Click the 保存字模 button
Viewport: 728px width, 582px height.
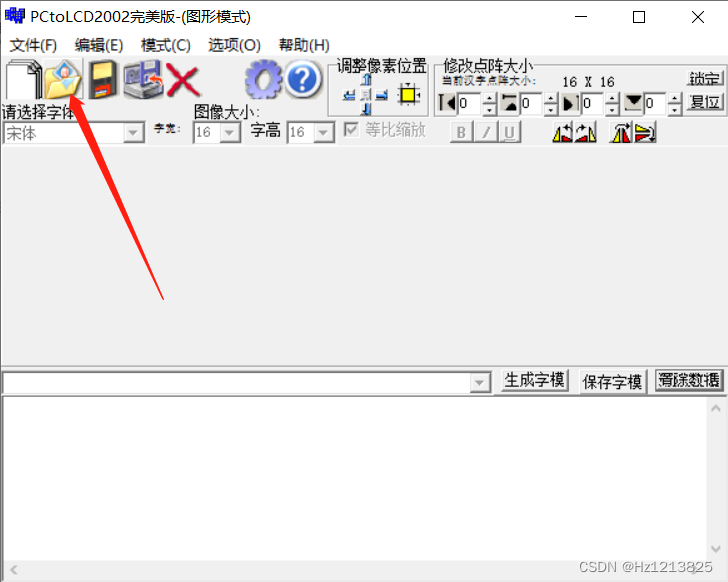[612, 382]
